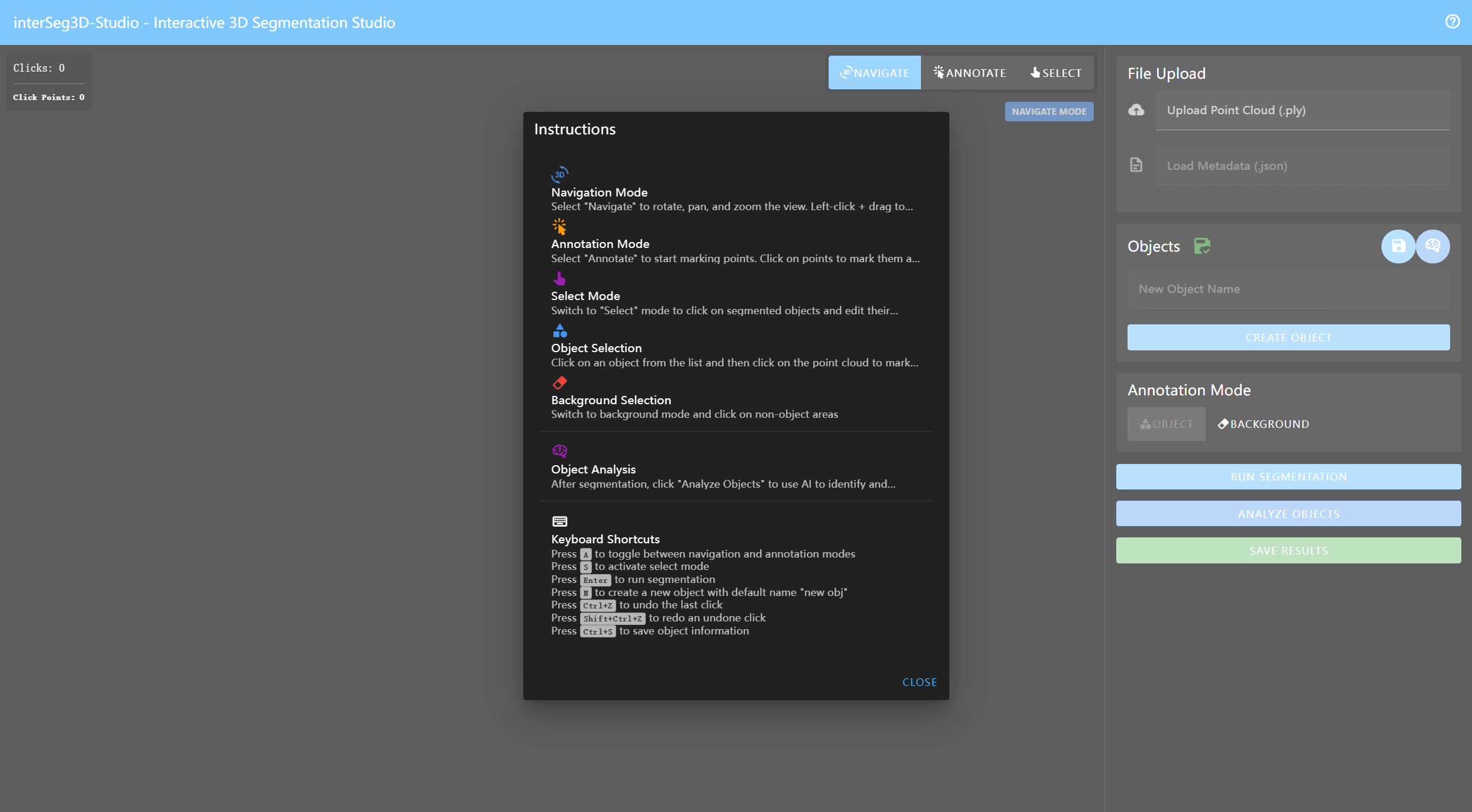Toggle Object annotation mode
This screenshot has height=812, width=1472.
(x=1166, y=424)
